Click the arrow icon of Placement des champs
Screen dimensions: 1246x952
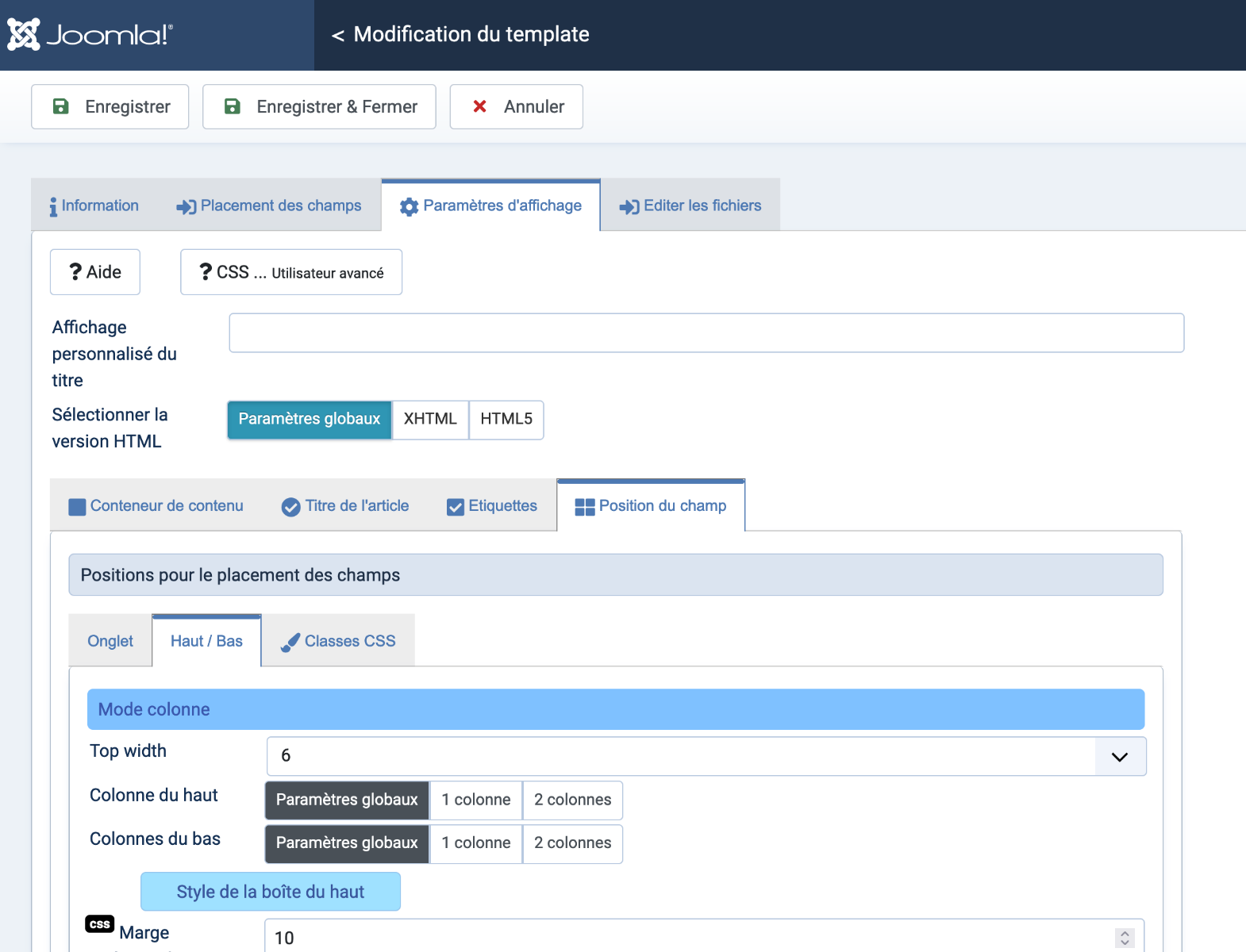[x=187, y=206]
